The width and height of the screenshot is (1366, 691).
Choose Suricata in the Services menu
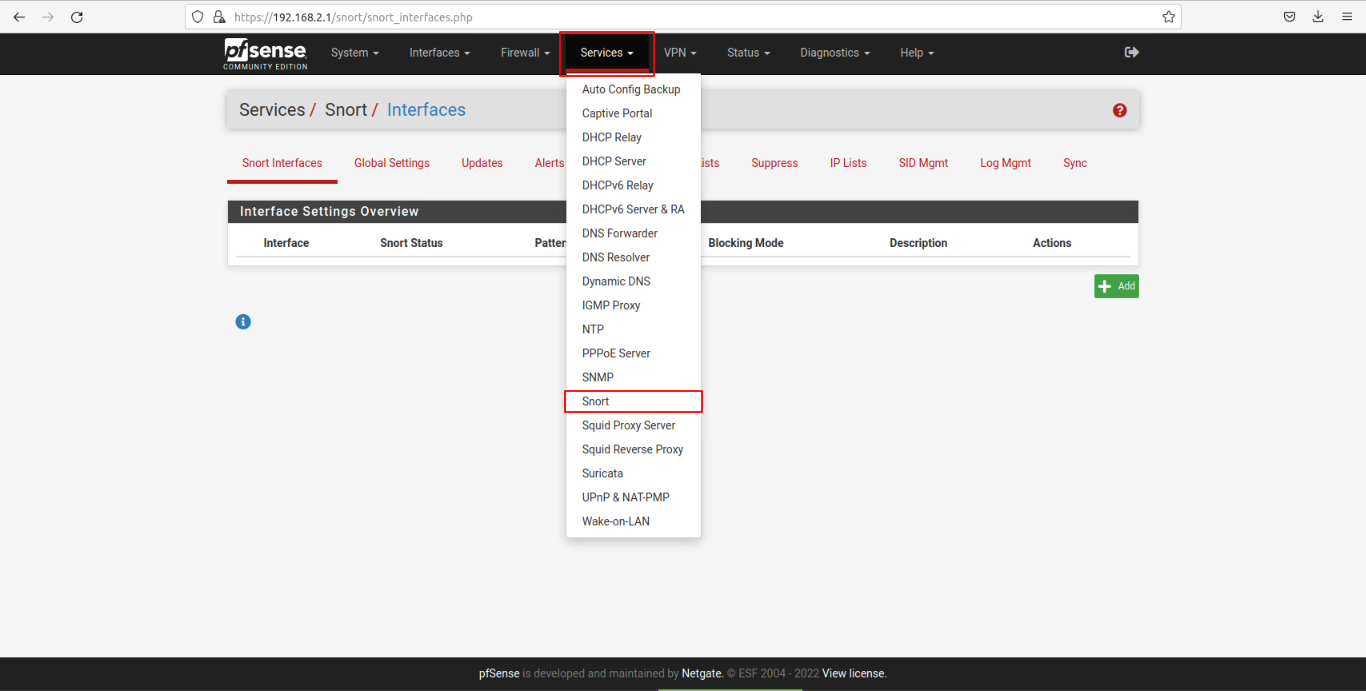[602, 473]
